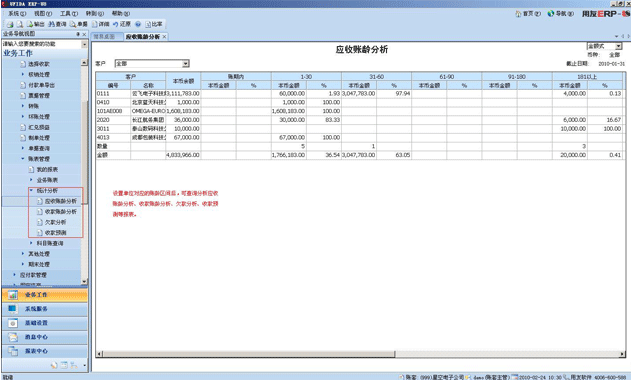Select the customer code cell 0111
The height and width of the screenshot is (380, 631).
(113, 93)
